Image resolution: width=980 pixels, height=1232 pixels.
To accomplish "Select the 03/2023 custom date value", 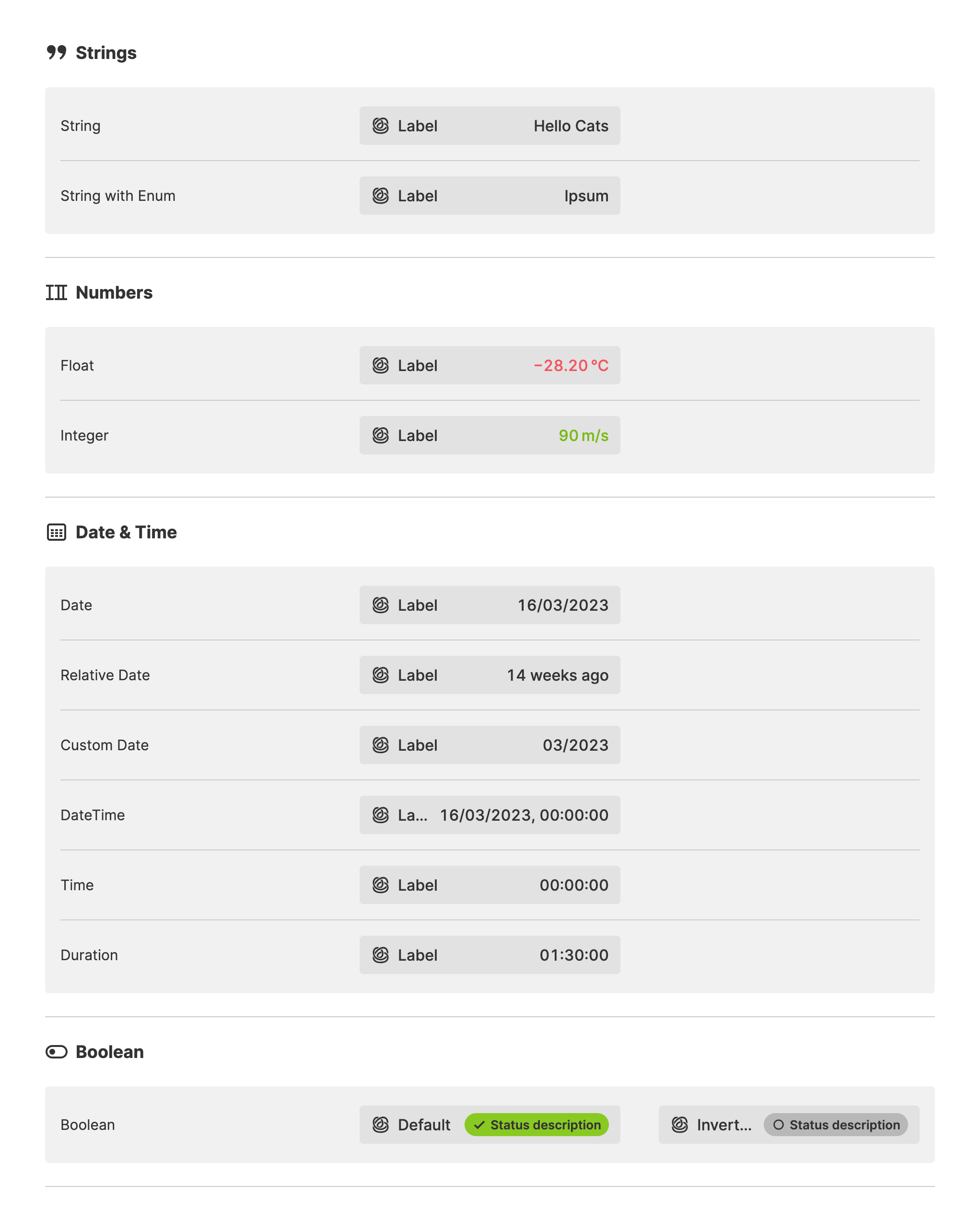I will 575,745.
